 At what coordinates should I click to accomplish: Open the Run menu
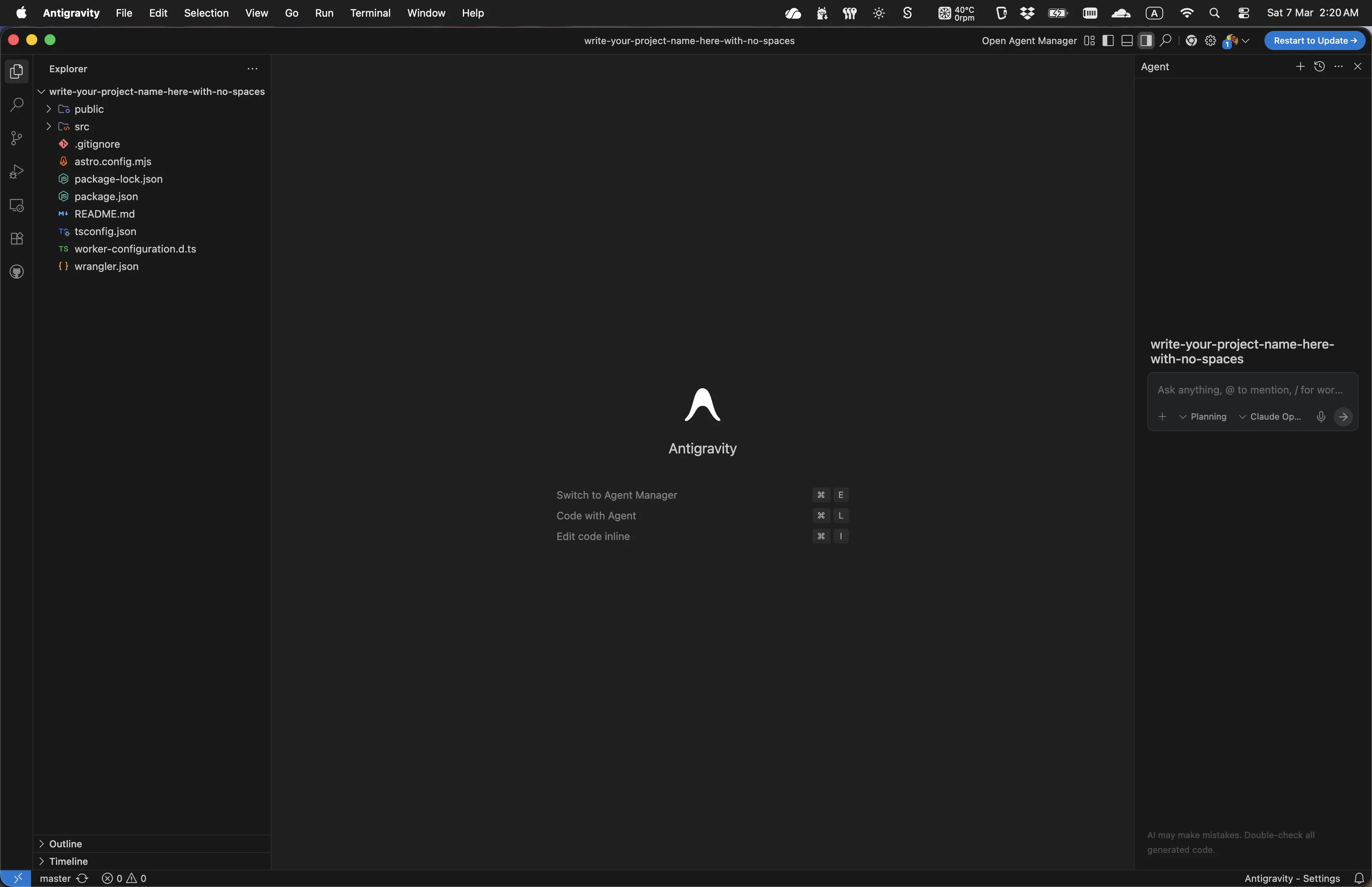pyautogui.click(x=324, y=13)
